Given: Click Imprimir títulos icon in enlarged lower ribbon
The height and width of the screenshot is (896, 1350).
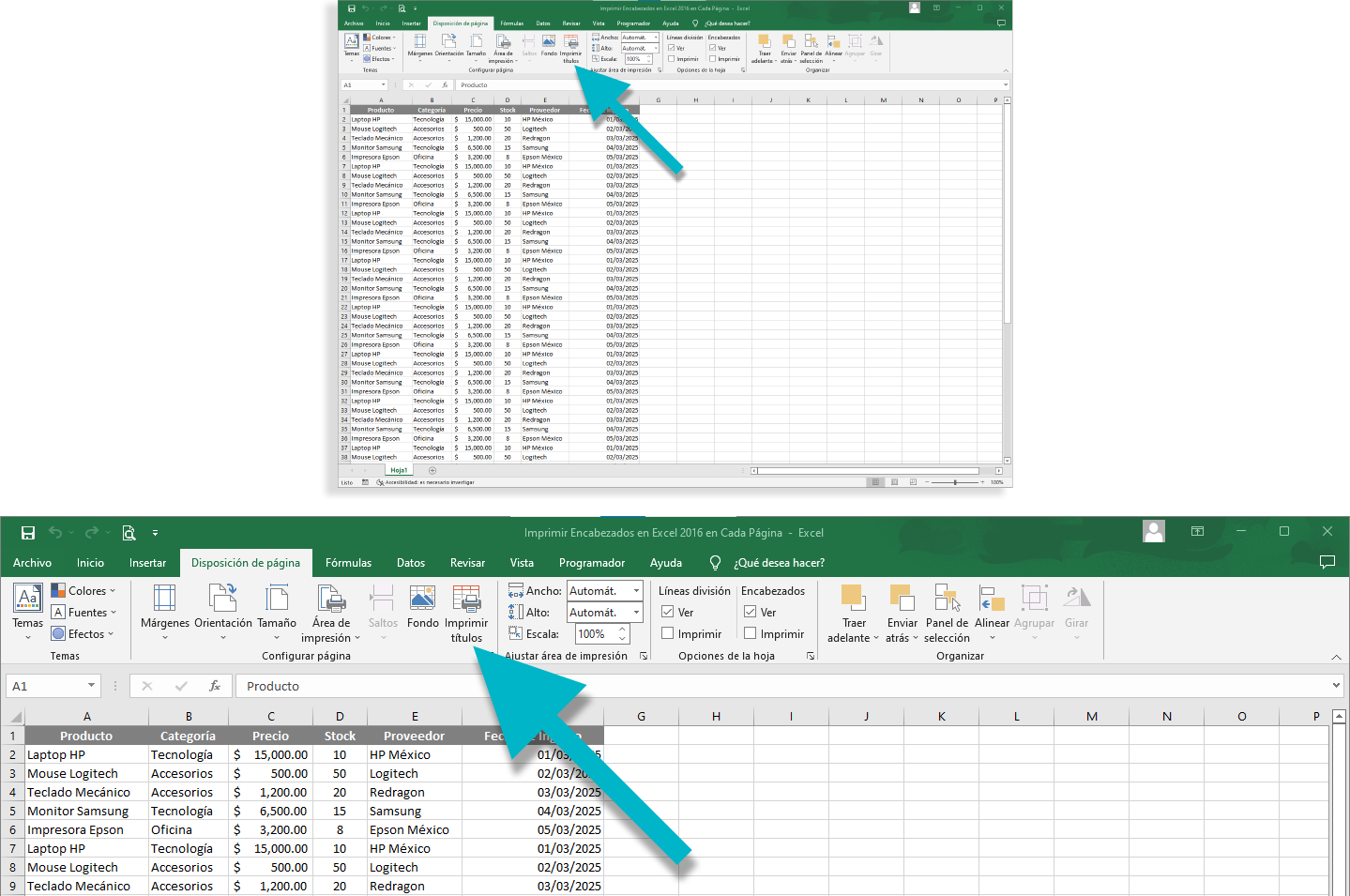Looking at the screenshot, I should tap(466, 600).
